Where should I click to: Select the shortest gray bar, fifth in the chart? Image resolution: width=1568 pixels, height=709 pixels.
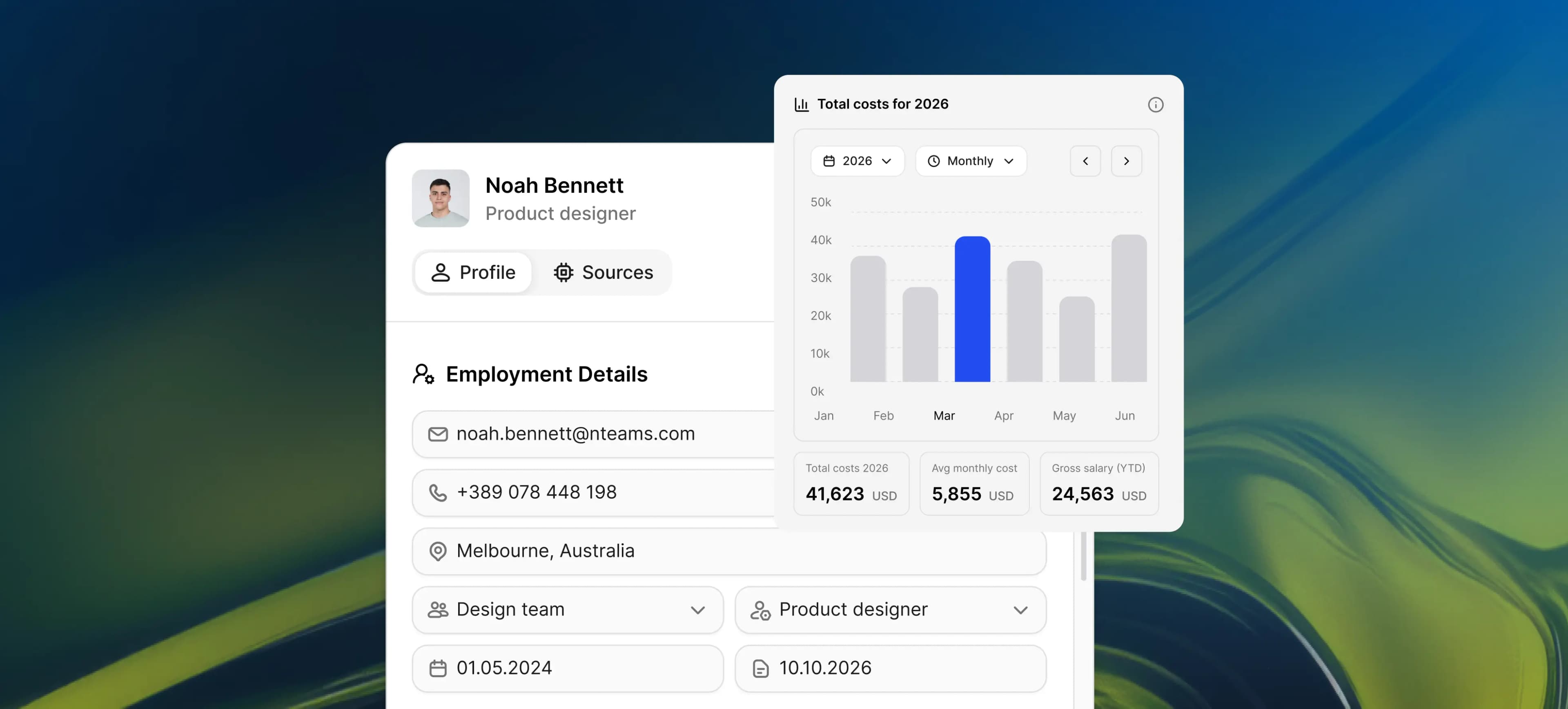click(1077, 339)
